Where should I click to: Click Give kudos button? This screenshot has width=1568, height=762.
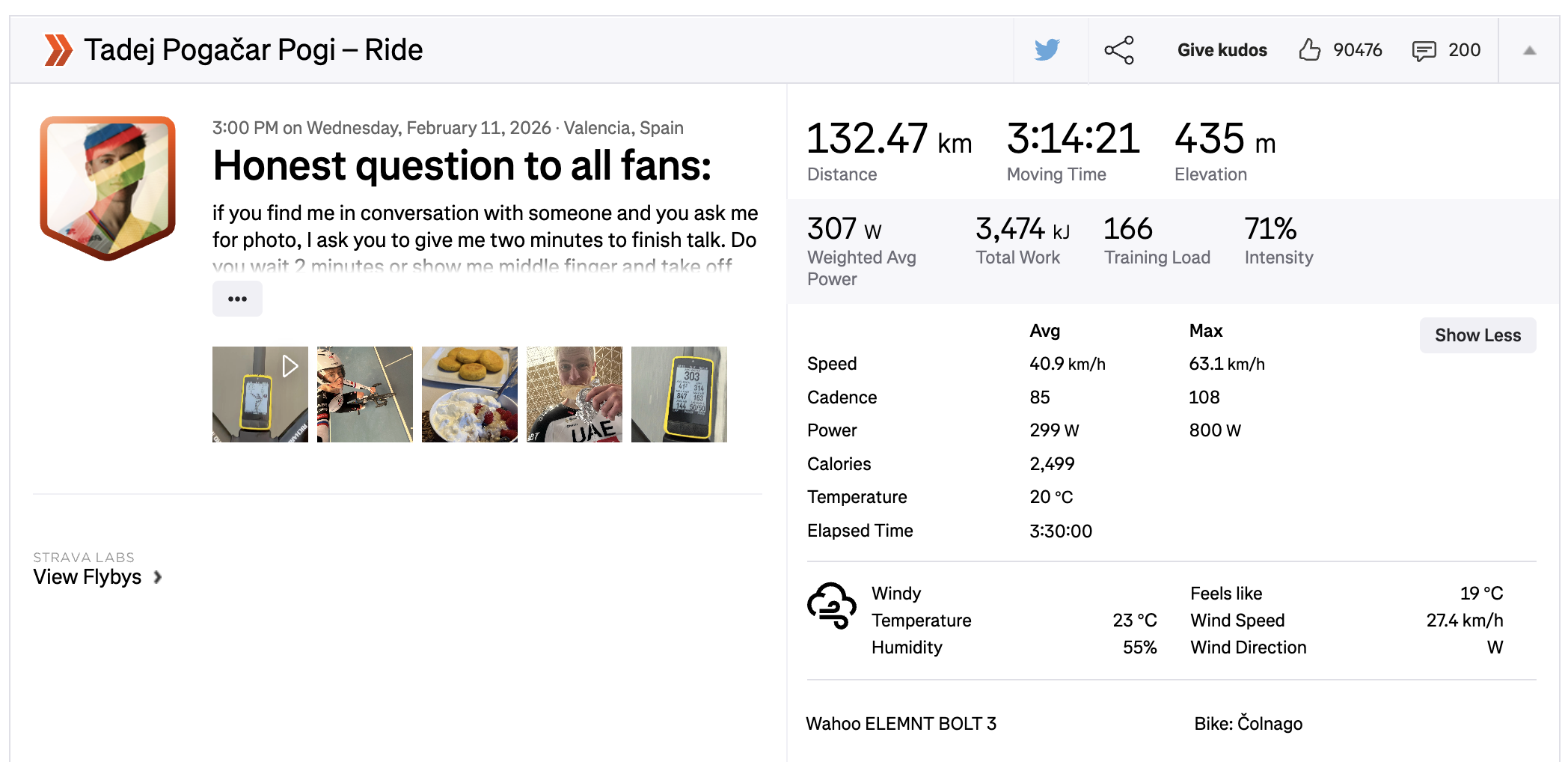pos(1222,50)
